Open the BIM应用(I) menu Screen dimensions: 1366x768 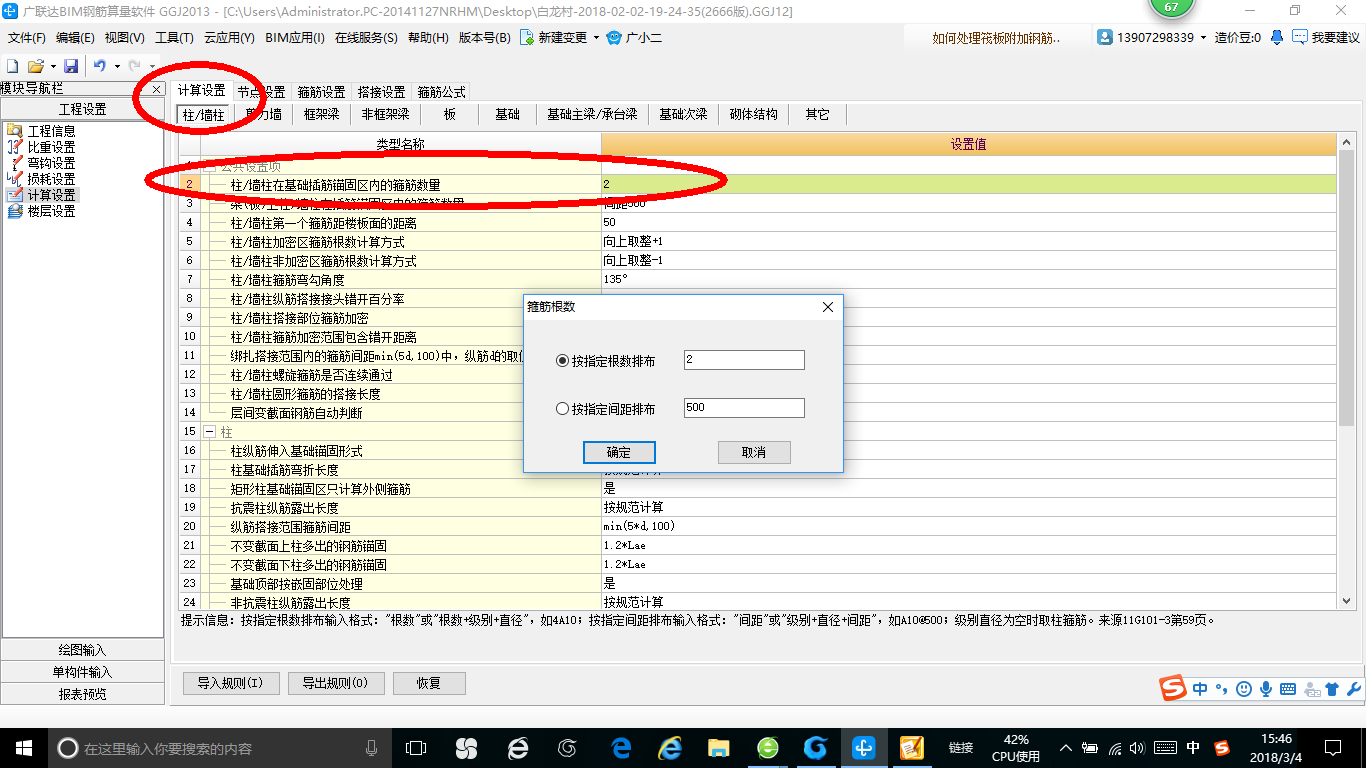295,38
